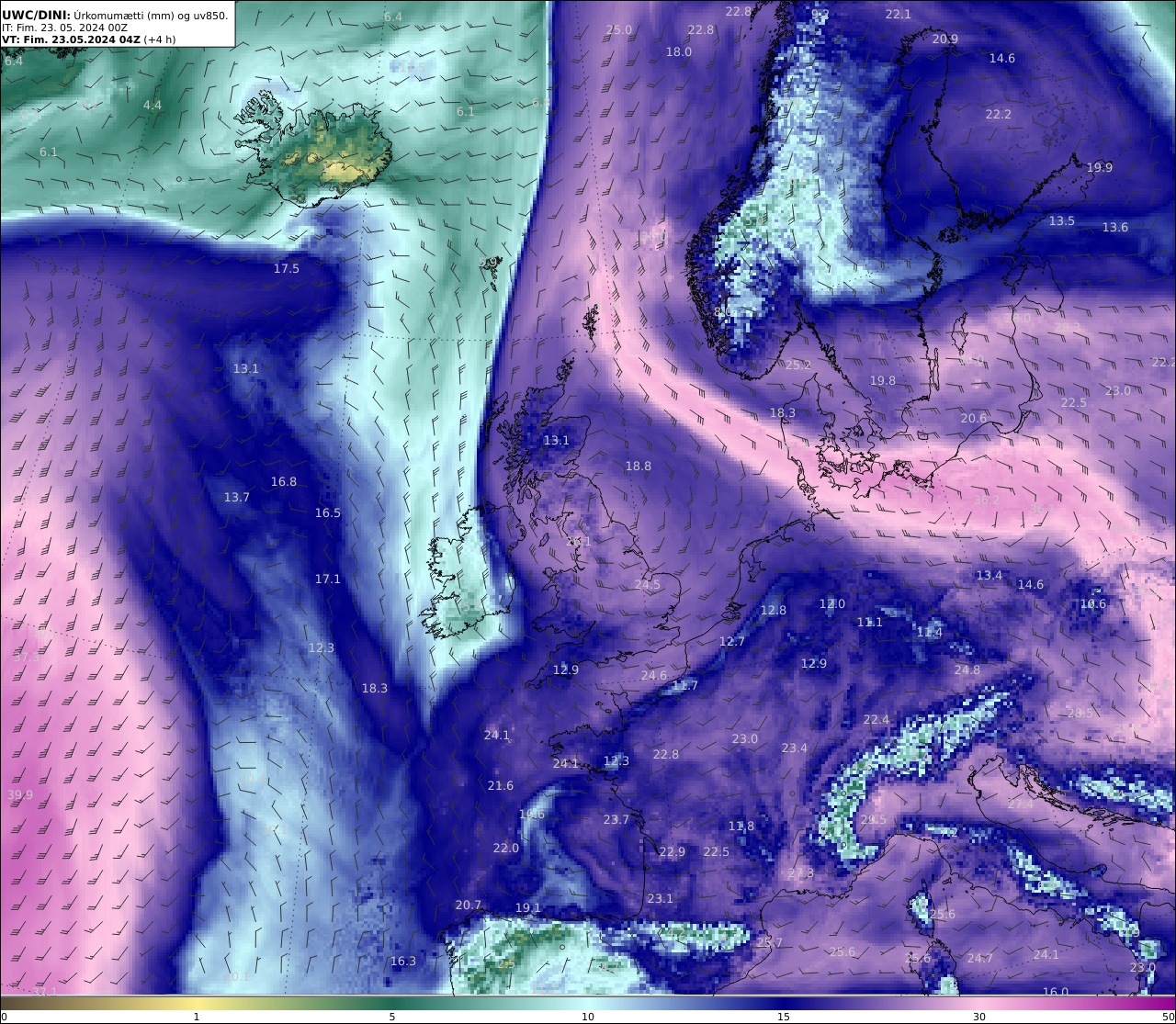
Task: Click the 'VT: Fim. 23.05.2024 04Z (+4 h)' line
Action: coord(89,39)
